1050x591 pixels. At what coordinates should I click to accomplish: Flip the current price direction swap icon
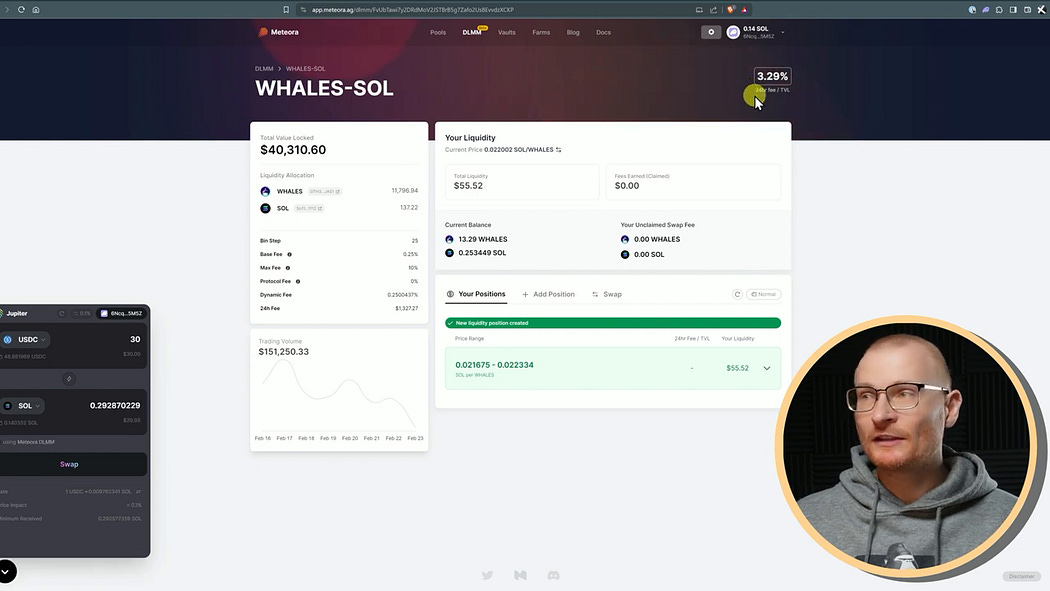coord(558,150)
